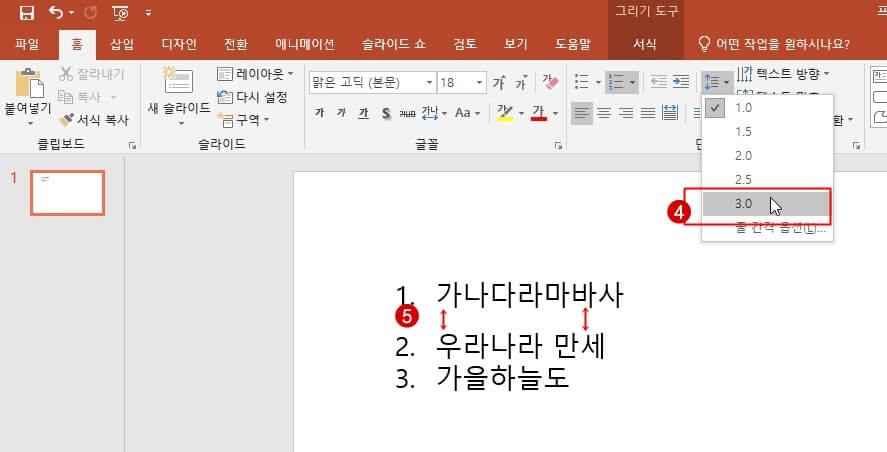Toggle the numbered list button
This screenshot has height=452, width=887.
616,83
